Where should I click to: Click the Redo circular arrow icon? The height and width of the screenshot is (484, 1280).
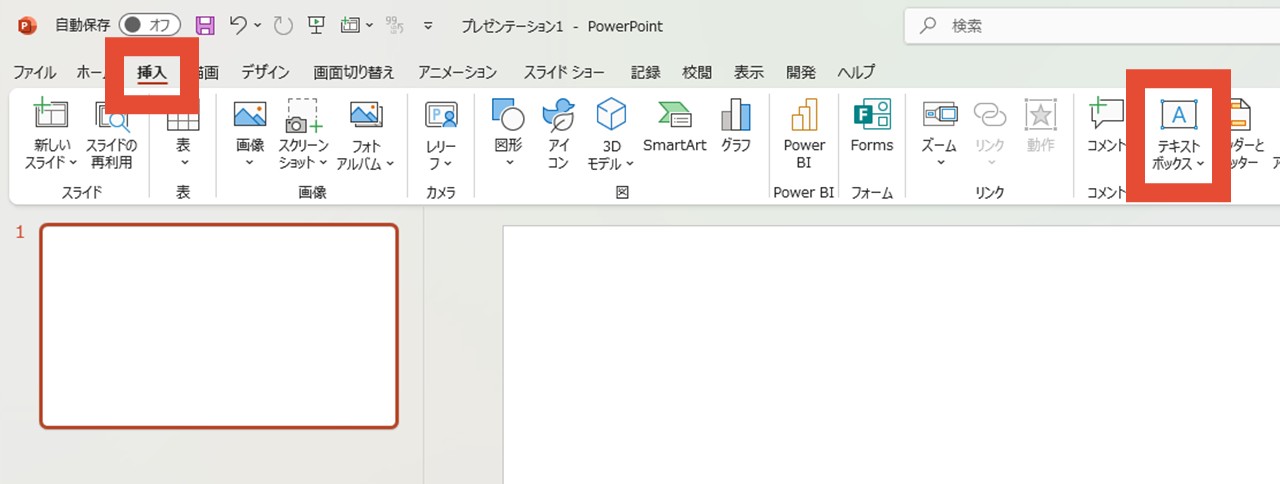tap(282, 25)
